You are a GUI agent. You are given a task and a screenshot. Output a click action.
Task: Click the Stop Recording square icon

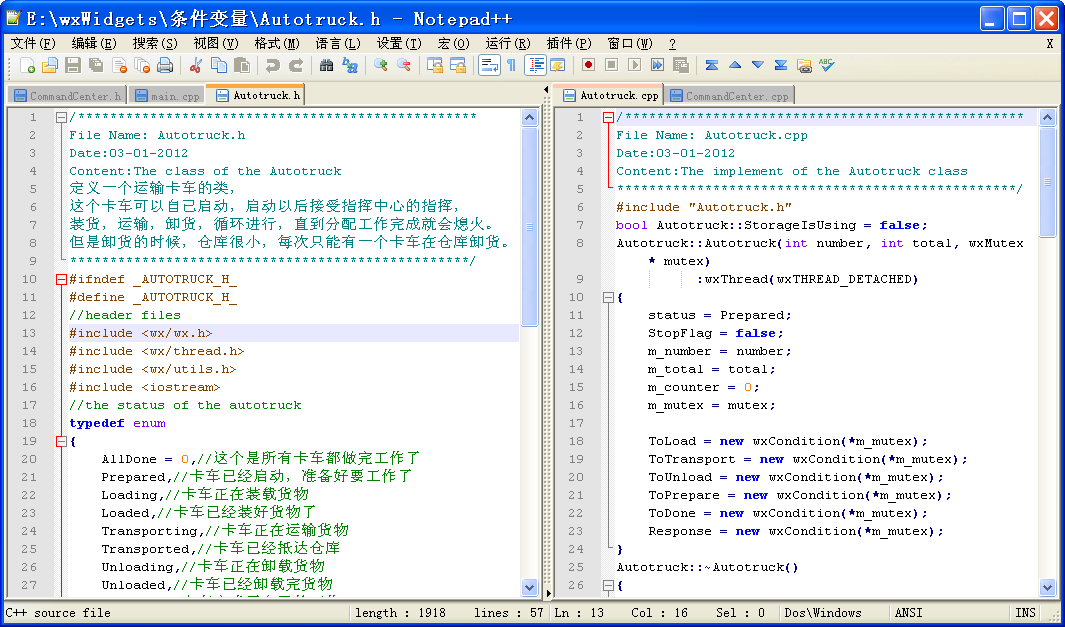611,65
